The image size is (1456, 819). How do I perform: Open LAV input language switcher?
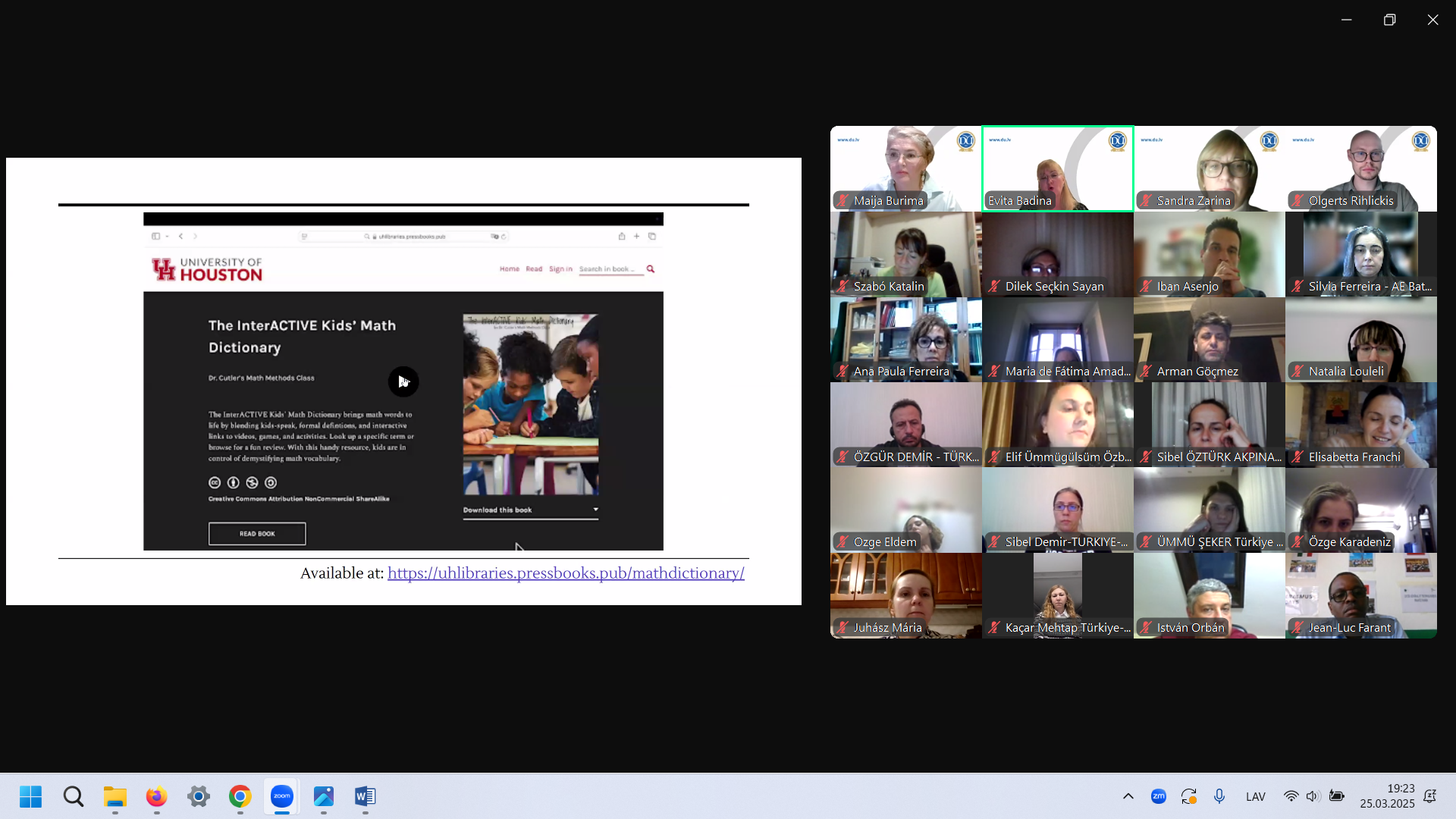click(x=1255, y=796)
